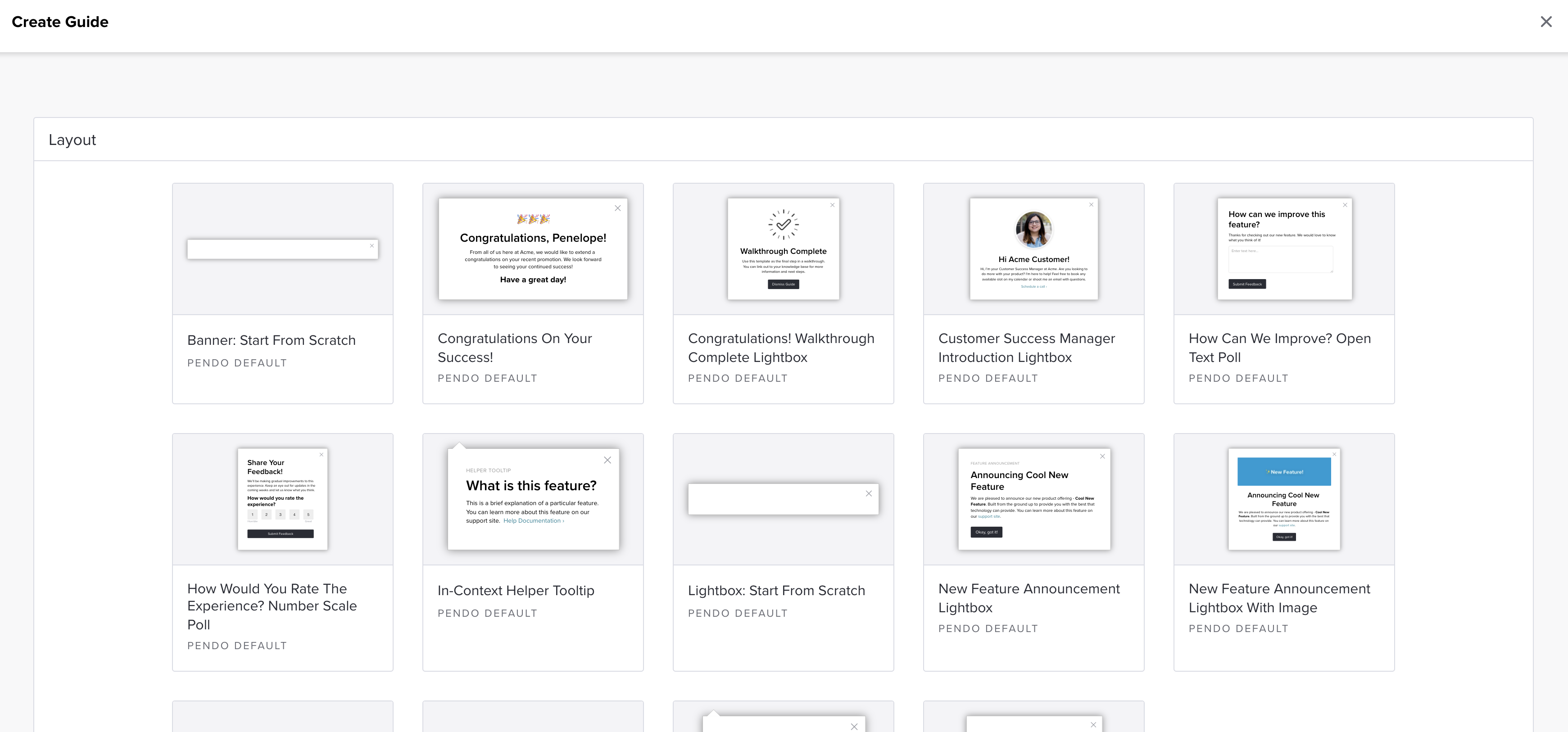Pick the Walkthrough Complete lightbox preview
The height and width of the screenshot is (732, 1568).
point(784,249)
